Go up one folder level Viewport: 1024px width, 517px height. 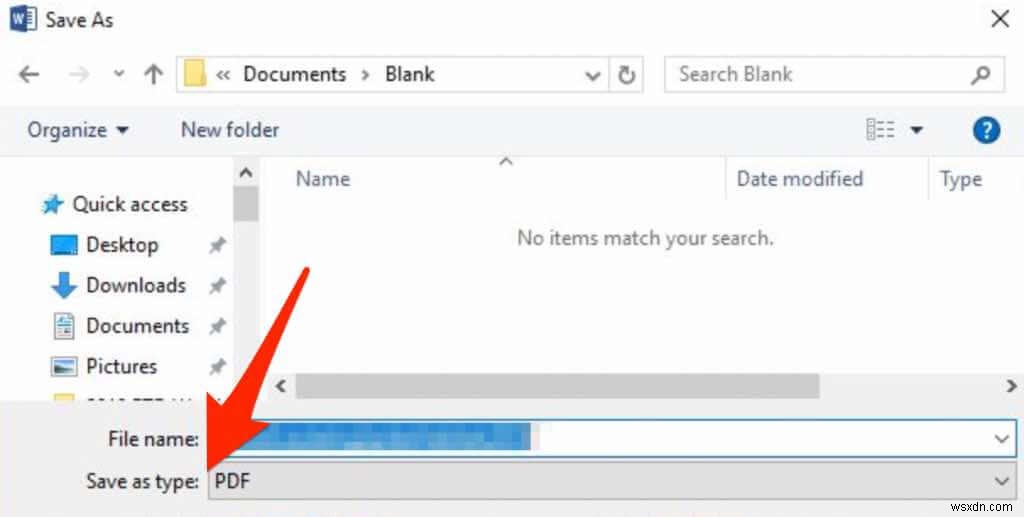(x=153, y=74)
